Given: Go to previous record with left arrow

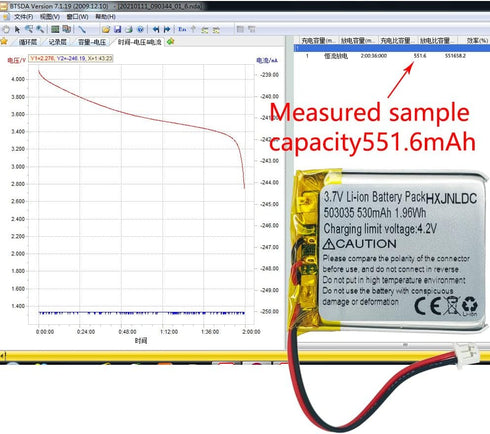Looking at the screenshot, I should 156,29.
